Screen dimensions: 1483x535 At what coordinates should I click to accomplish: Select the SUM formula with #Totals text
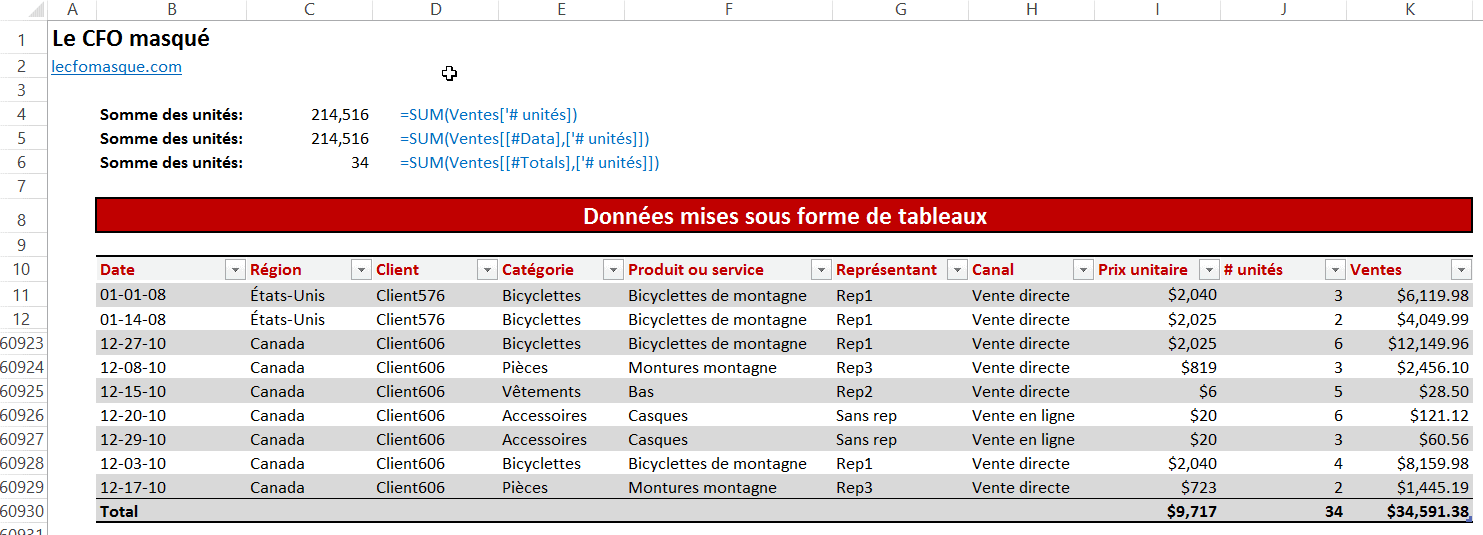pyautogui.click(x=529, y=163)
